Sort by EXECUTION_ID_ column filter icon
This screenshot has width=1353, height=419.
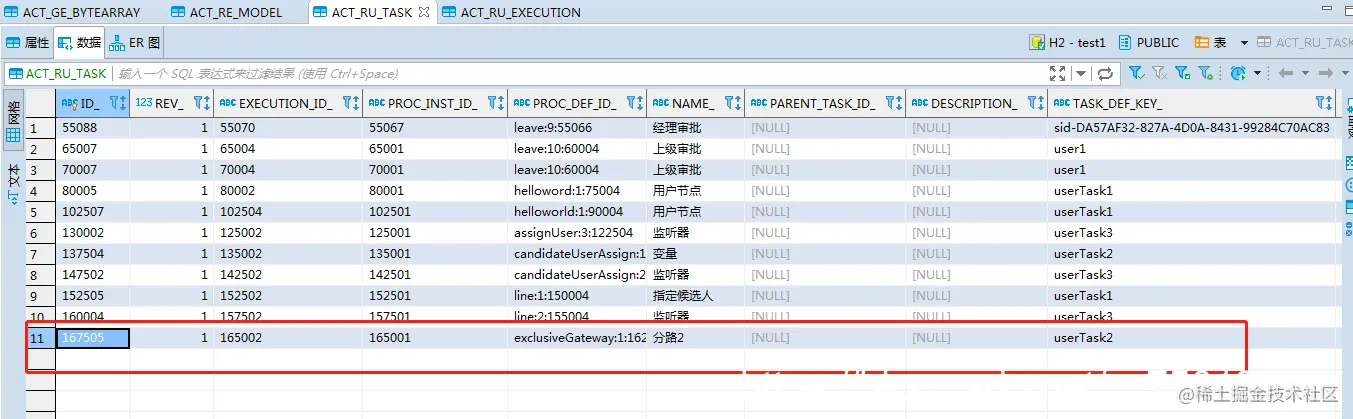[x=350, y=103]
